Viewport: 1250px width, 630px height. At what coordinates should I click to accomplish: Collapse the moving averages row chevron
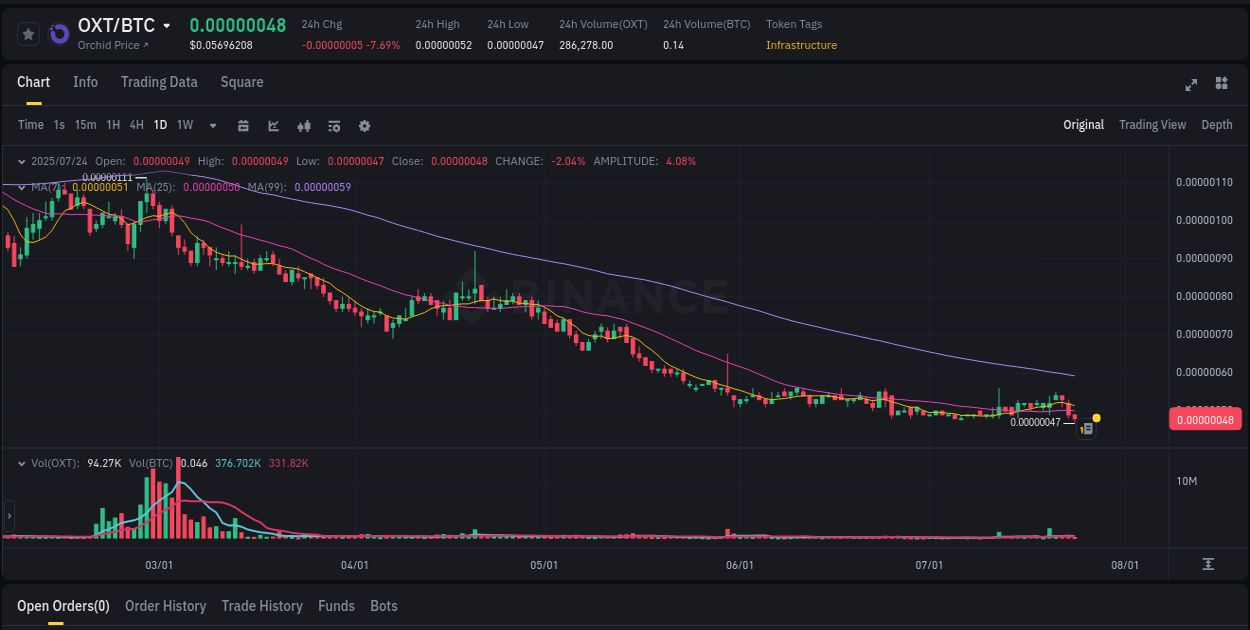tap(22, 186)
